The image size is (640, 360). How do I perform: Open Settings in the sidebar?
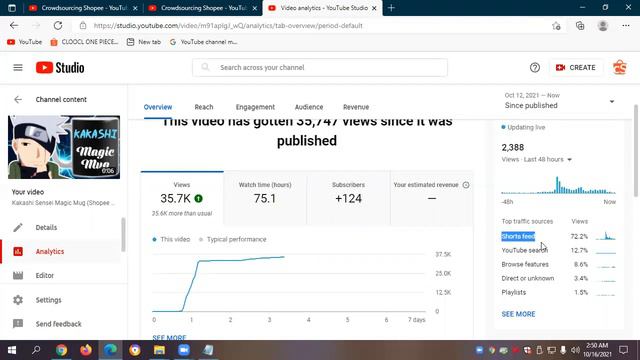[x=48, y=300]
